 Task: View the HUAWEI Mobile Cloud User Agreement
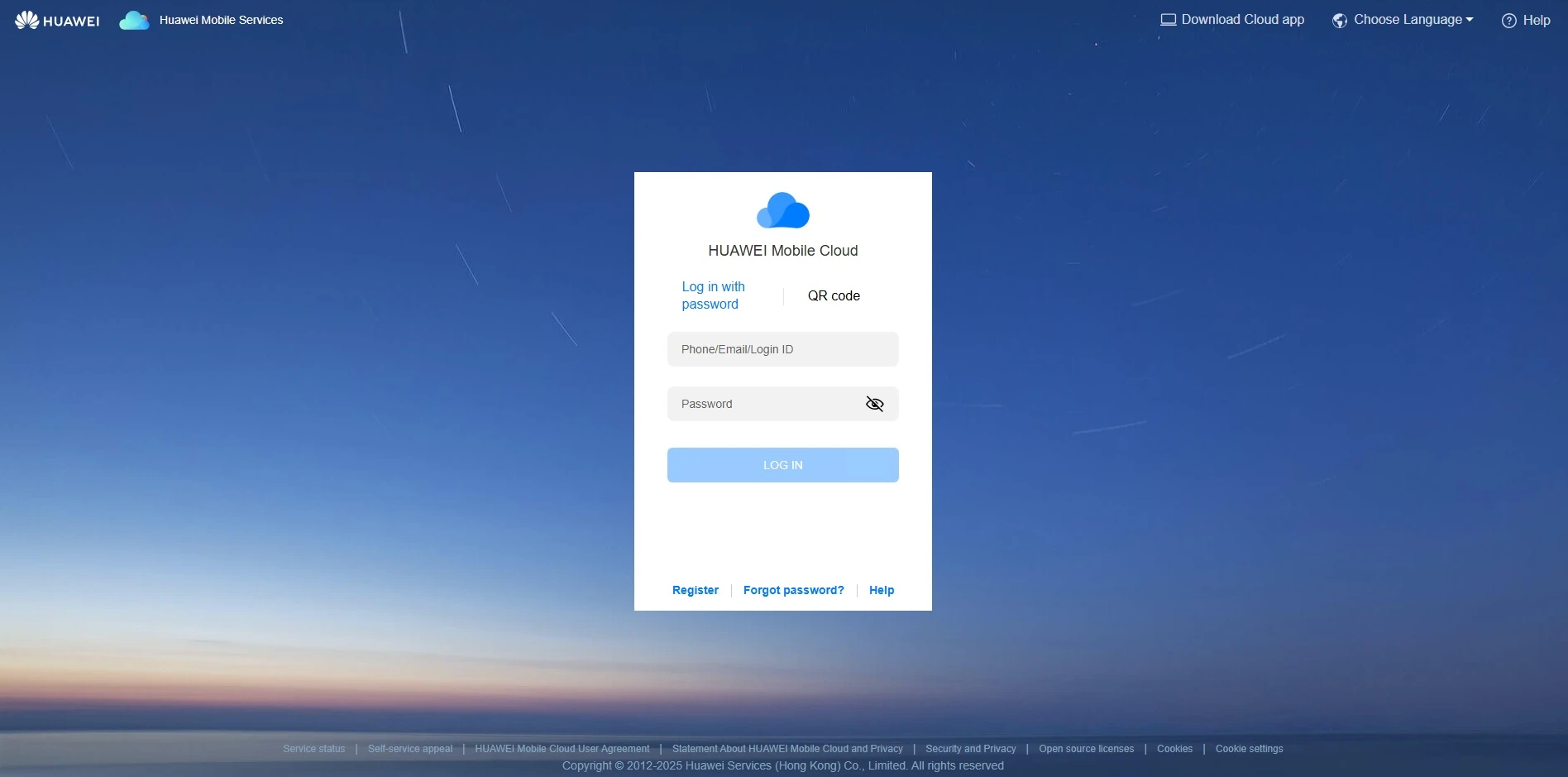(562, 748)
